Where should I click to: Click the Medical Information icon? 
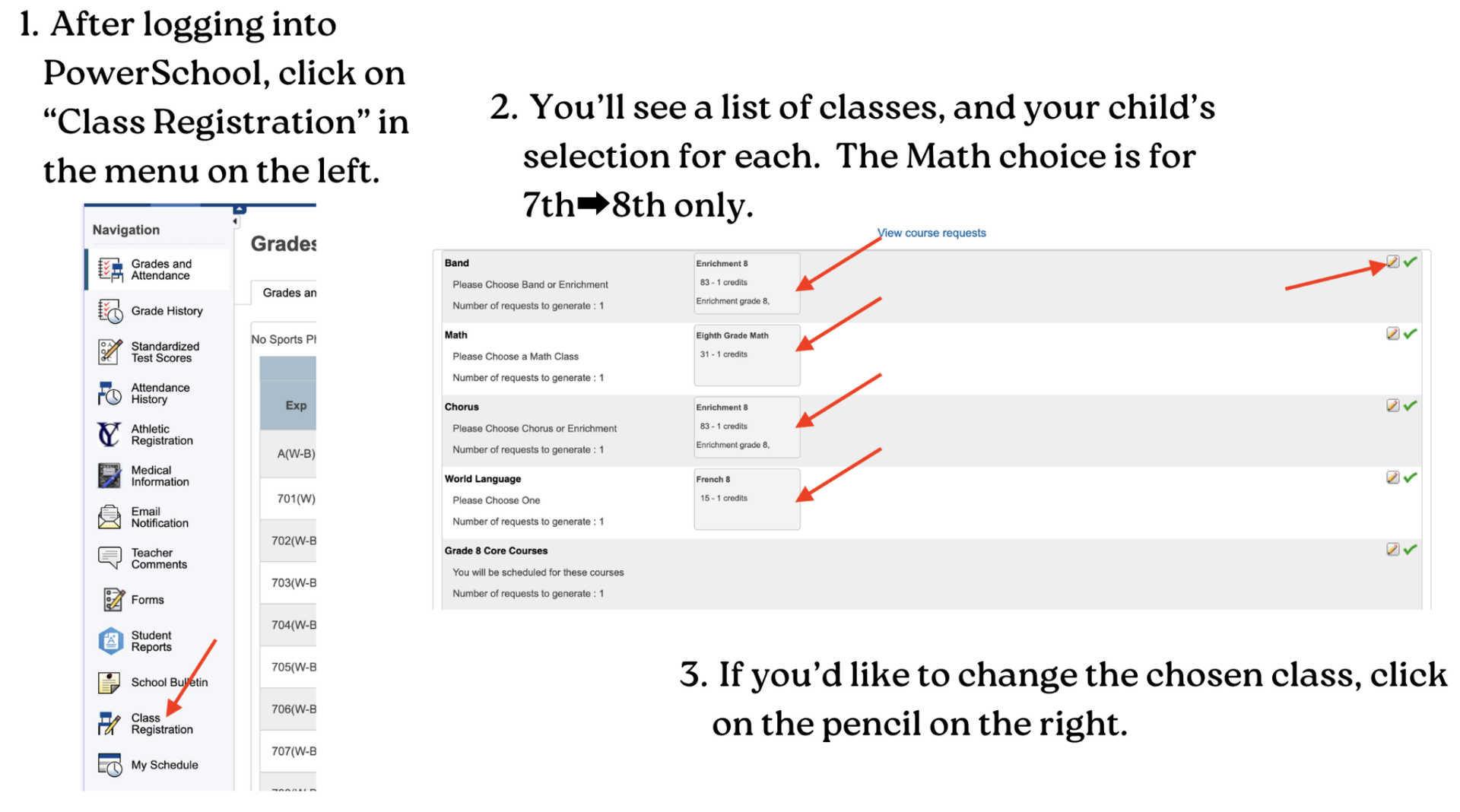109,476
